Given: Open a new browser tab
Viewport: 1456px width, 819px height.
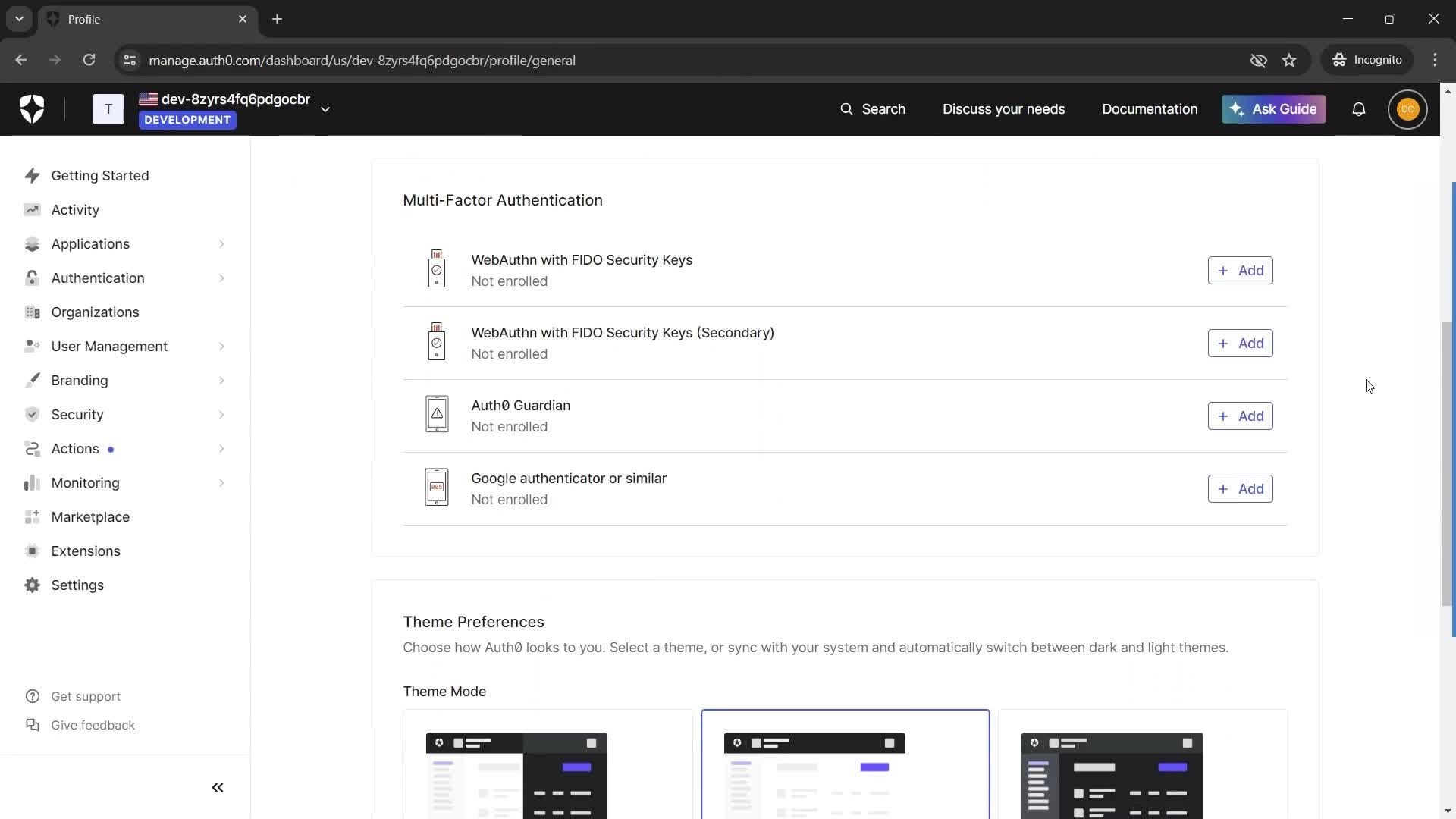Looking at the screenshot, I should click(277, 19).
